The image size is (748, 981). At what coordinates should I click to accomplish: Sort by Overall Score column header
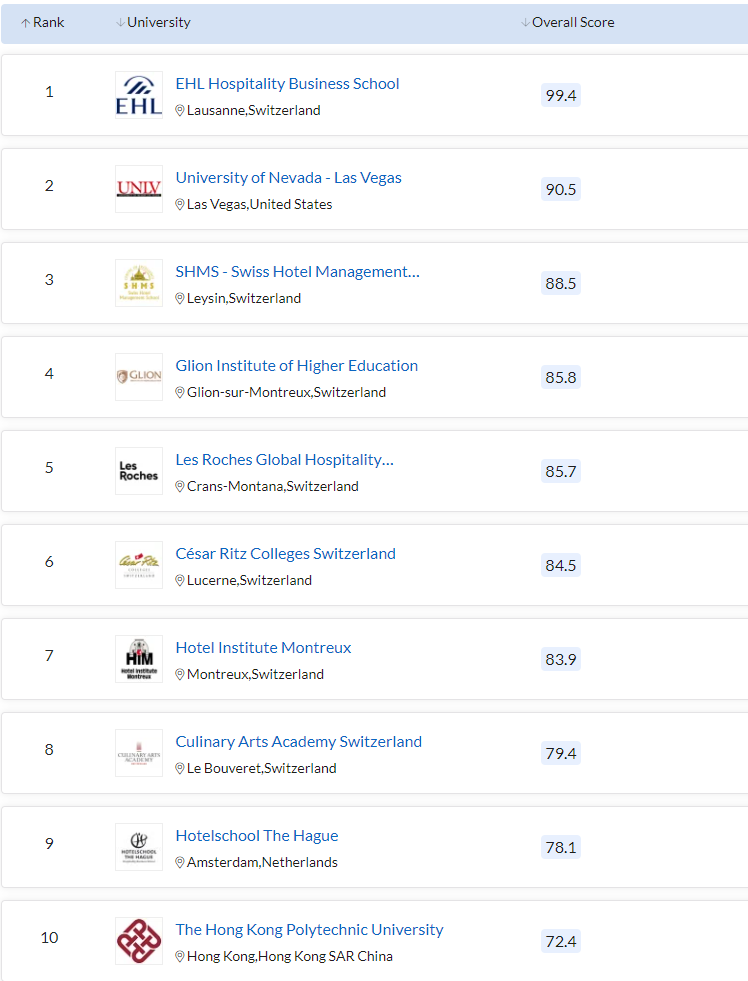[x=568, y=23]
